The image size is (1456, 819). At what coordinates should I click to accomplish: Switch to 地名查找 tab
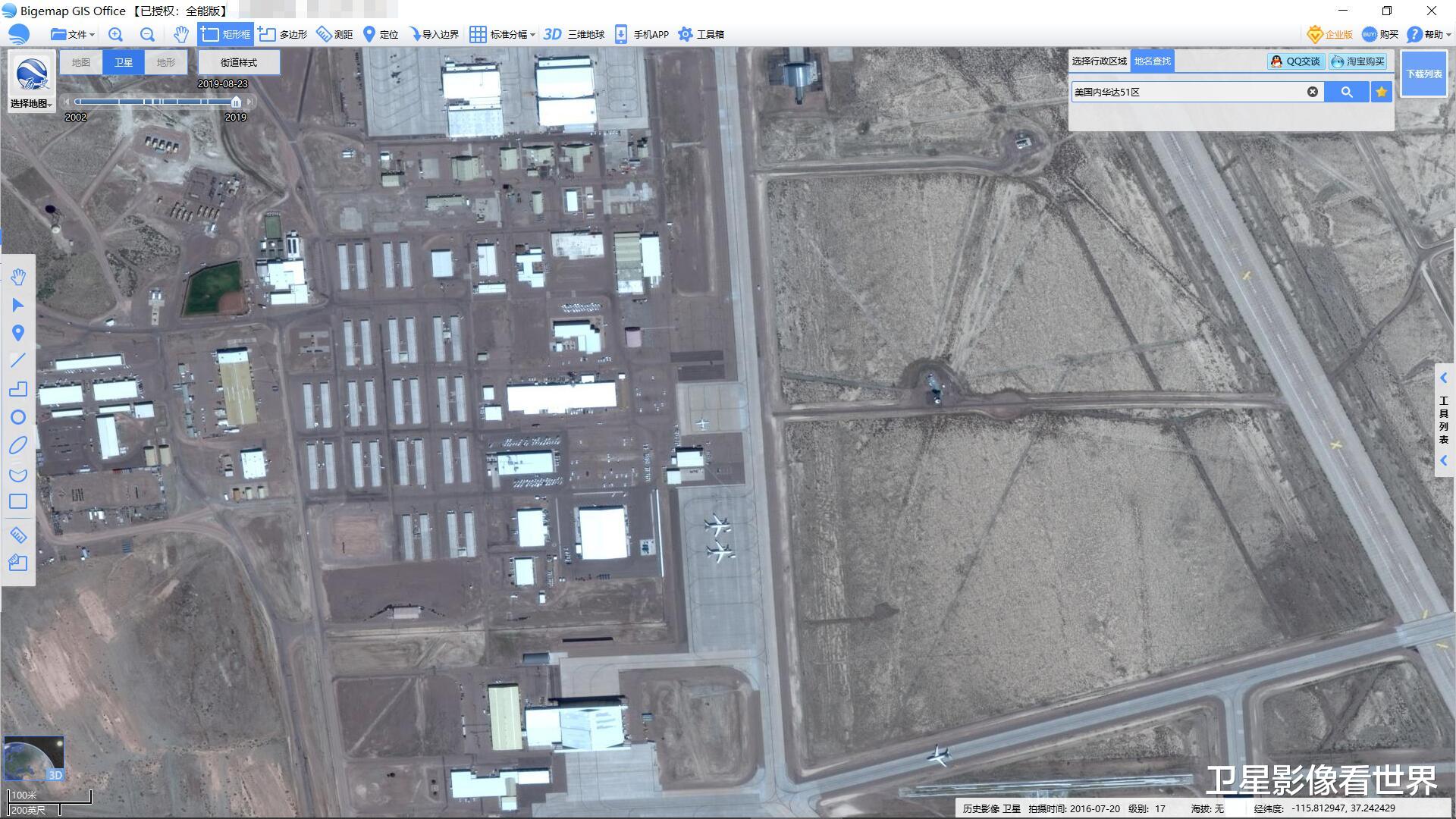coord(1152,61)
